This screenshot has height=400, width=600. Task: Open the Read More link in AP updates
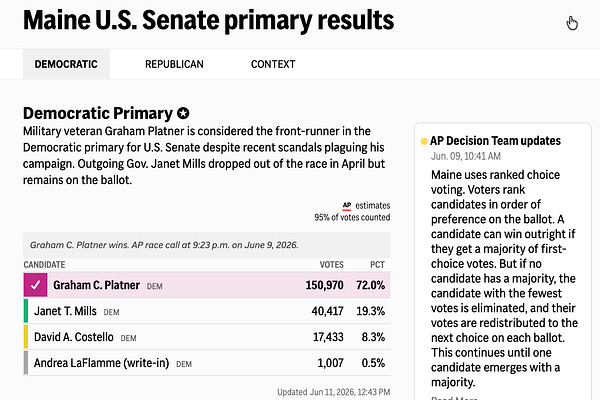click(x=454, y=398)
